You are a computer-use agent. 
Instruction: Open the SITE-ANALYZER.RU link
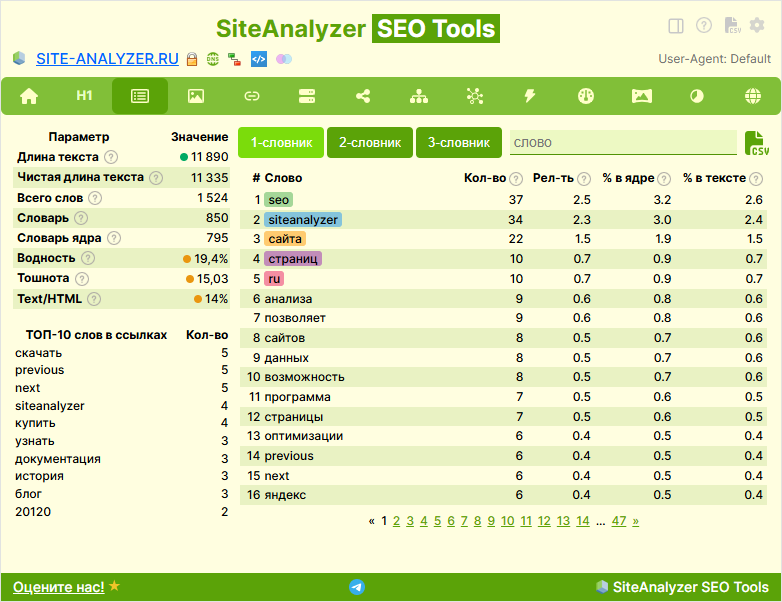107,59
